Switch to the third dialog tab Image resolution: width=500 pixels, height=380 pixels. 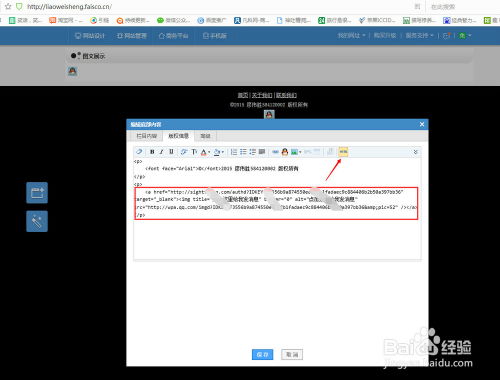click(205, 136)
